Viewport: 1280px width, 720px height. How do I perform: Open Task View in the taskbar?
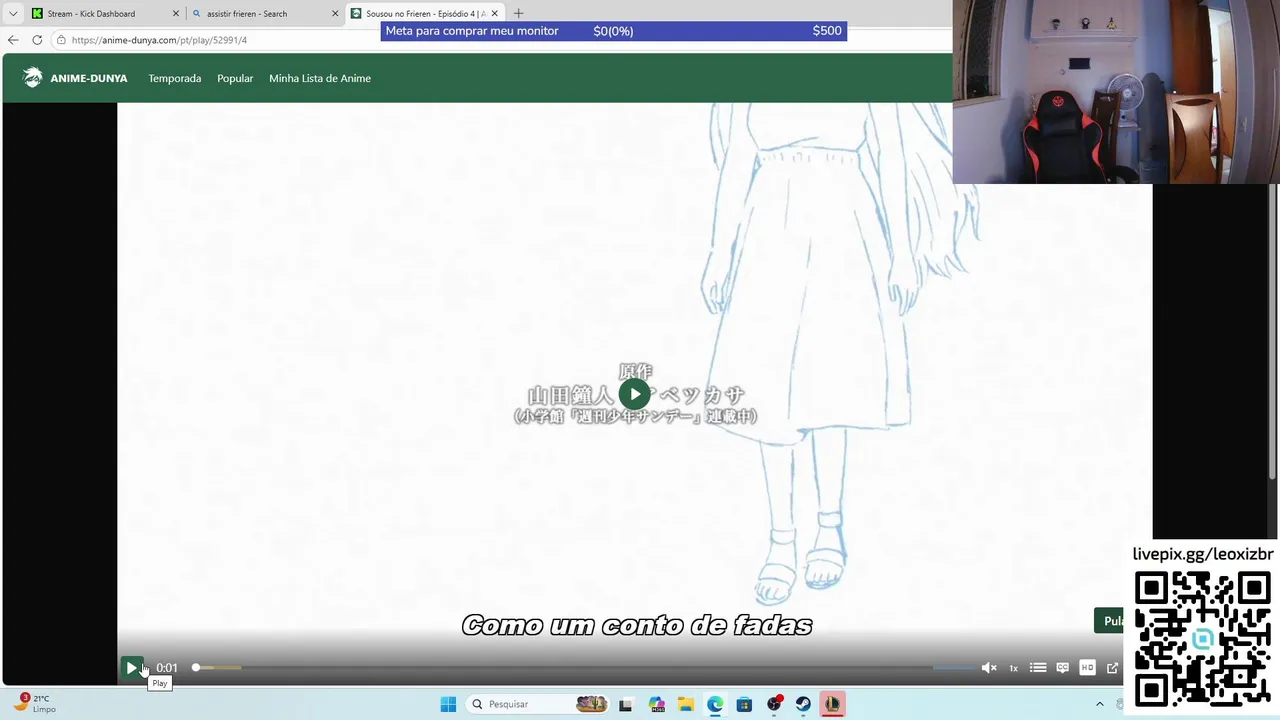(x=626, y=704)
